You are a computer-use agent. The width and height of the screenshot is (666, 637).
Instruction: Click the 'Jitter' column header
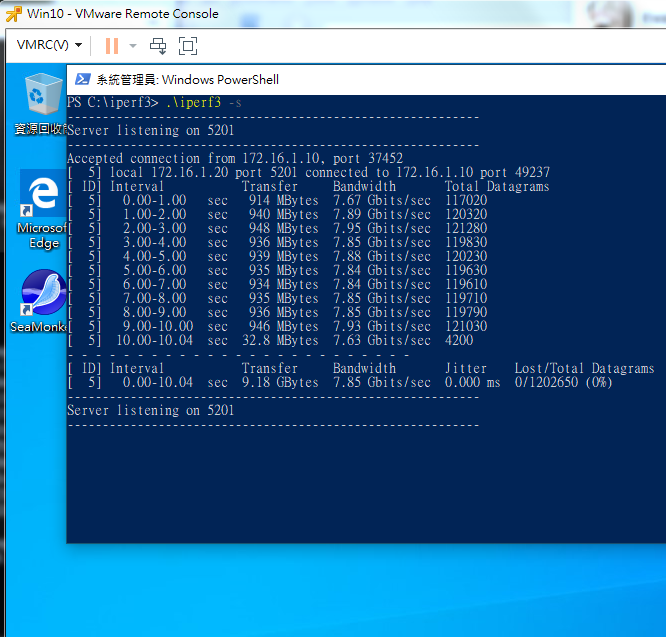pos(466,369)
